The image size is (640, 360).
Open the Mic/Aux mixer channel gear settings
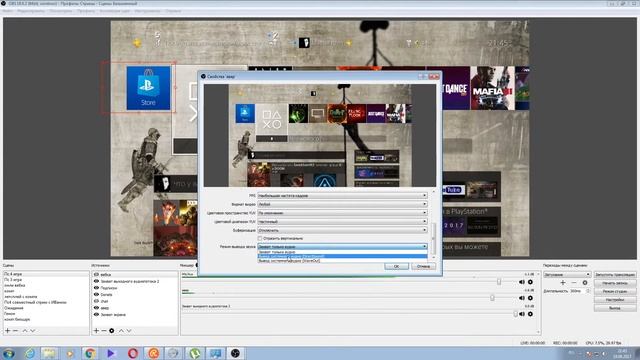pos(530,282)
